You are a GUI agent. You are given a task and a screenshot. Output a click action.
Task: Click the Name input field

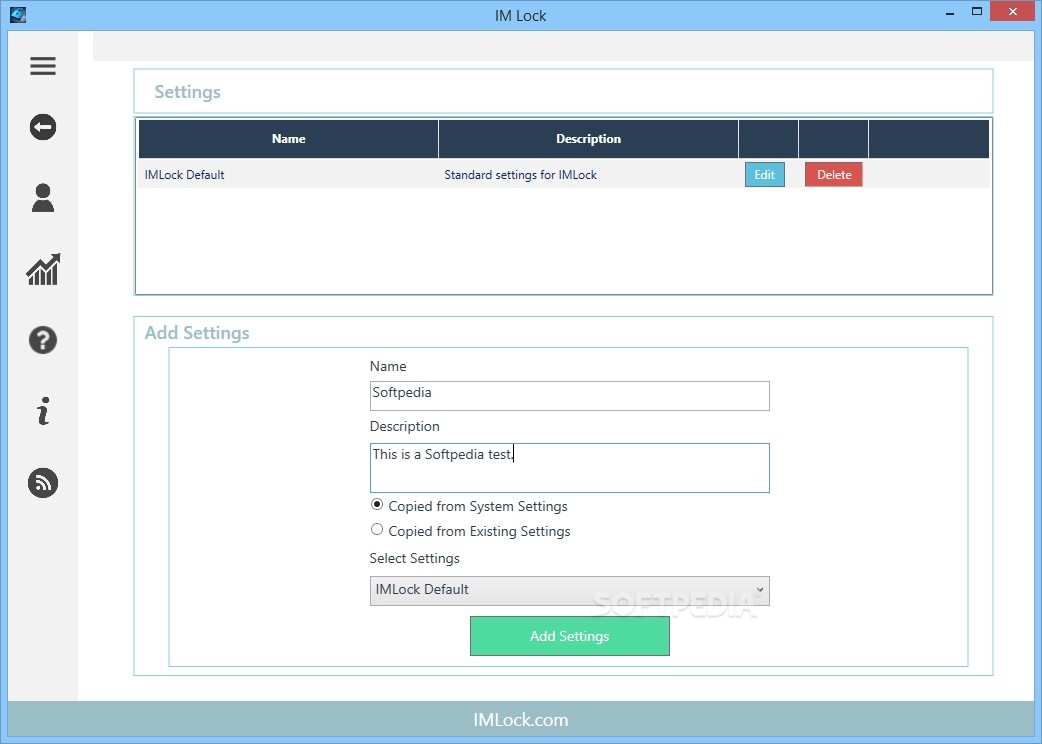tap(570, 395)
